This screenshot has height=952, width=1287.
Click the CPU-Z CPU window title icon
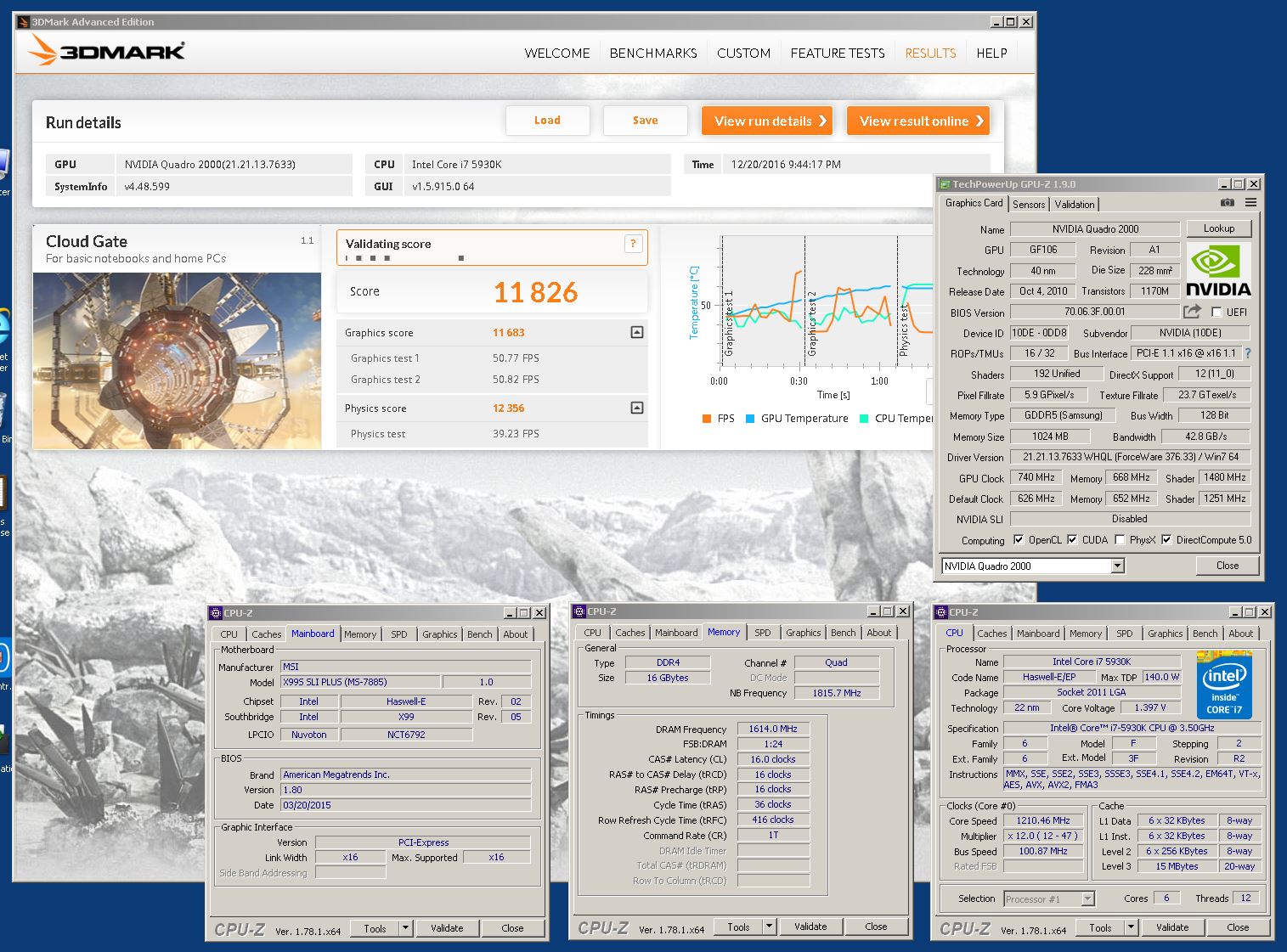(941, 612)
